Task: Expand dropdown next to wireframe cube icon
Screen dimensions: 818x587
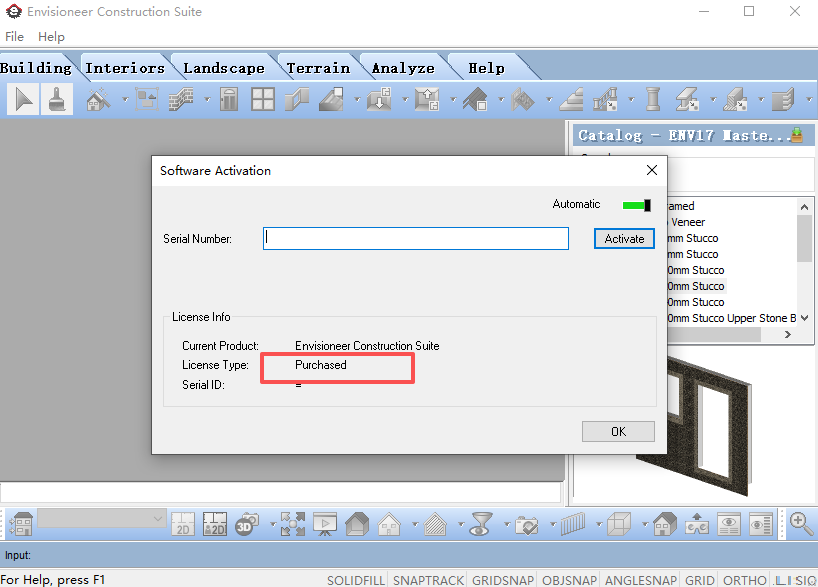Action: tap(645, 524)
